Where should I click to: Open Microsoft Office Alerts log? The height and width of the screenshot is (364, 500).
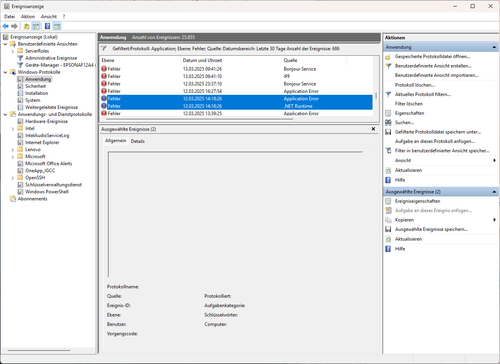[x=48, y=163]
